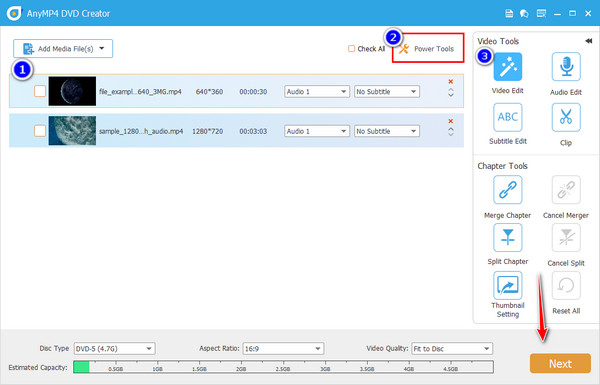Open the Video Edit tool
Screen dimensions: 600x385
(x=507, y=67)
